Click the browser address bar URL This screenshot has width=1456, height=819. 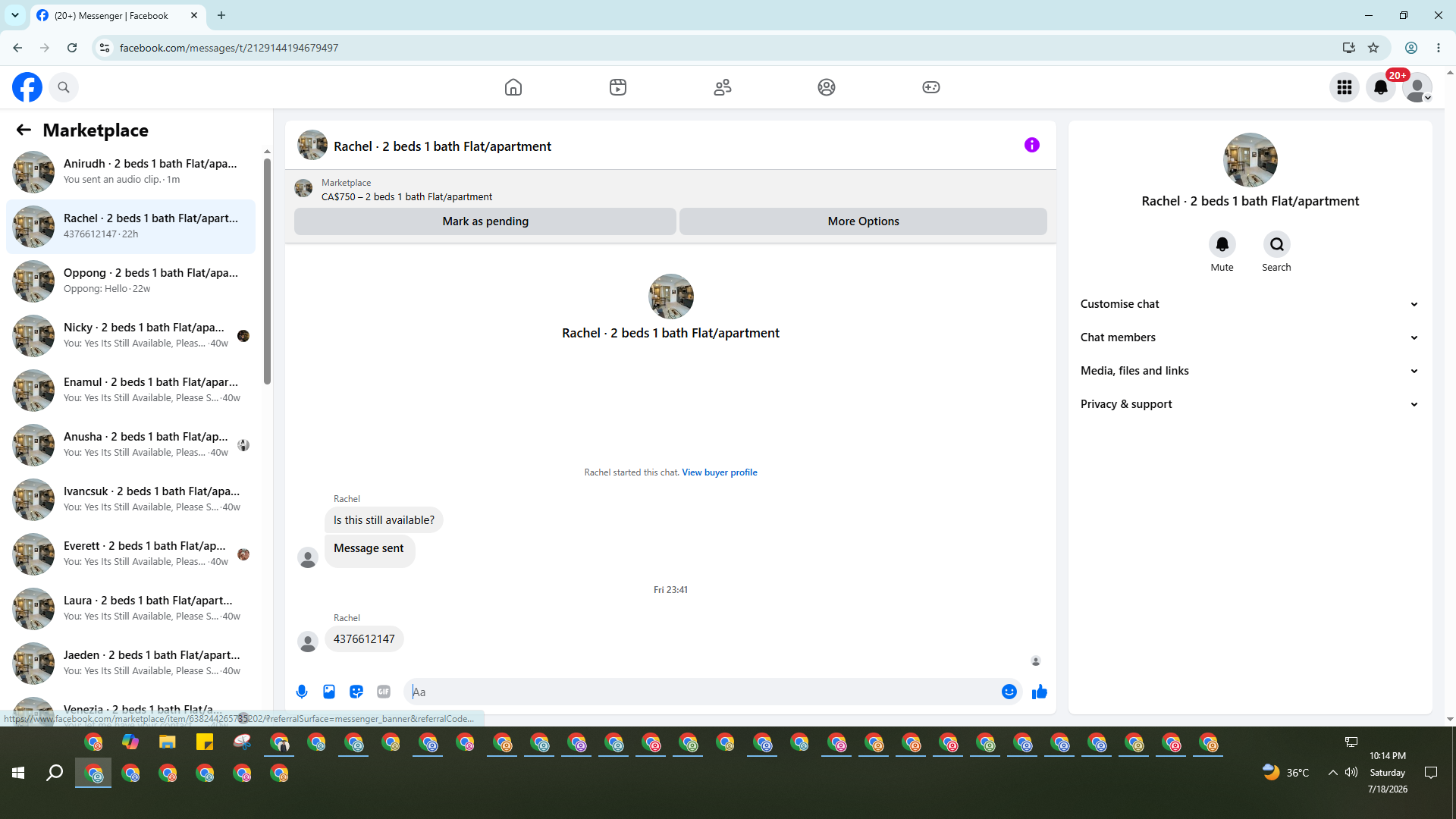[x=229, y=48]
